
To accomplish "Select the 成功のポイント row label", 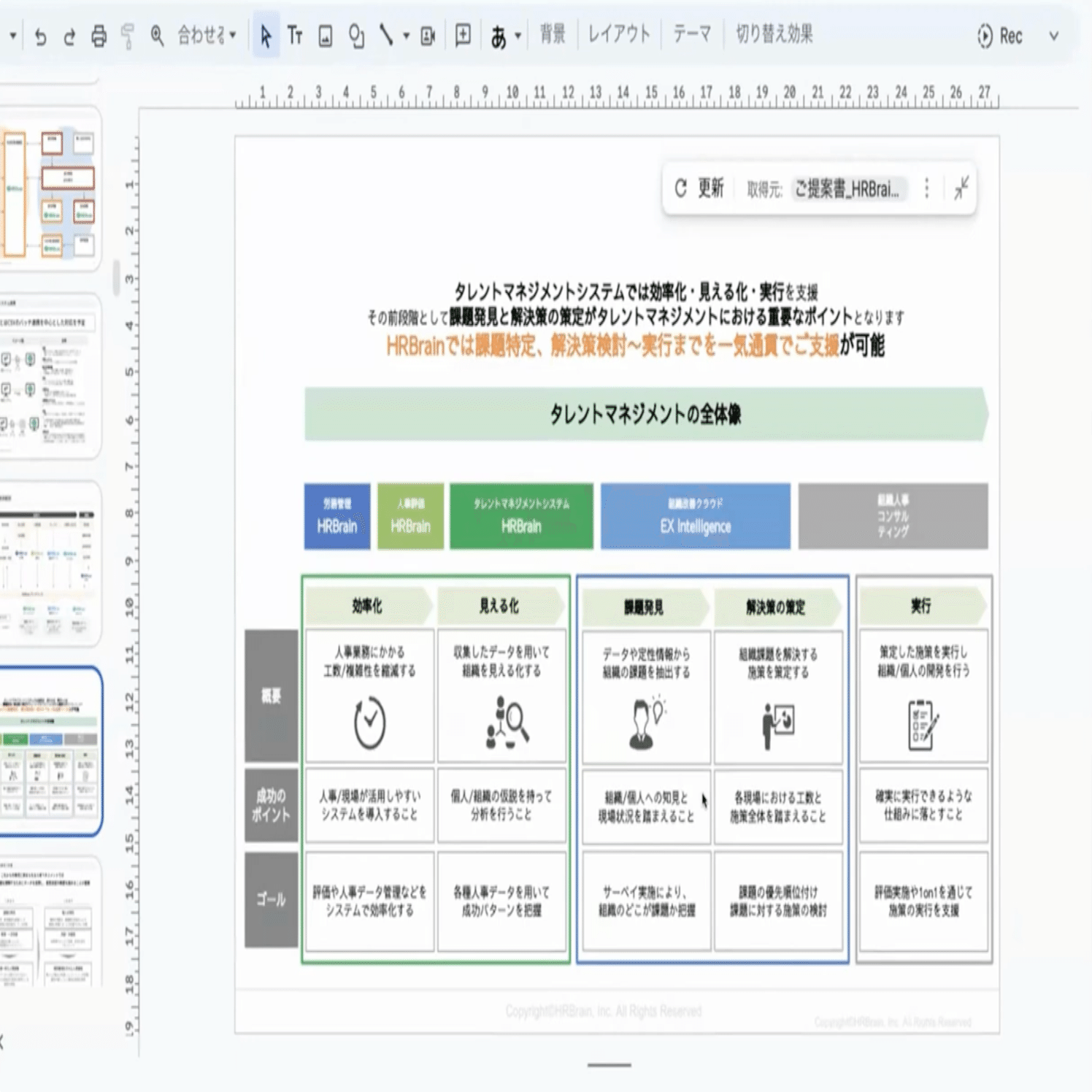I will coord(271,805).
